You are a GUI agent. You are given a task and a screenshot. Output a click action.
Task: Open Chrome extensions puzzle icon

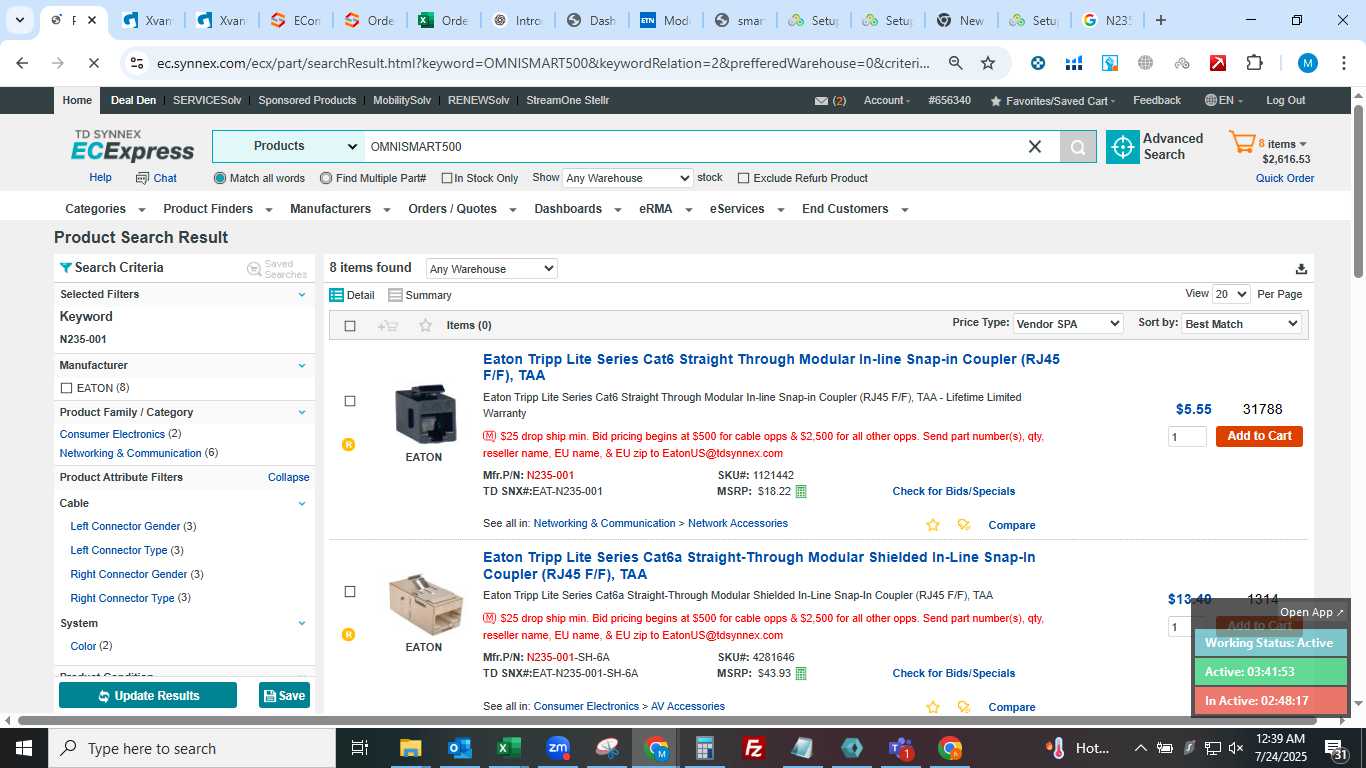pos(1254,63)
